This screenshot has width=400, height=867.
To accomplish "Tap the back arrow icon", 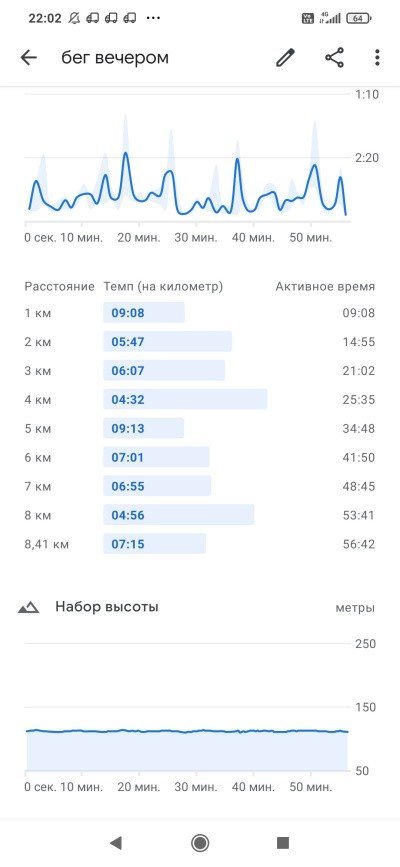I will click(x=28, y=58).
